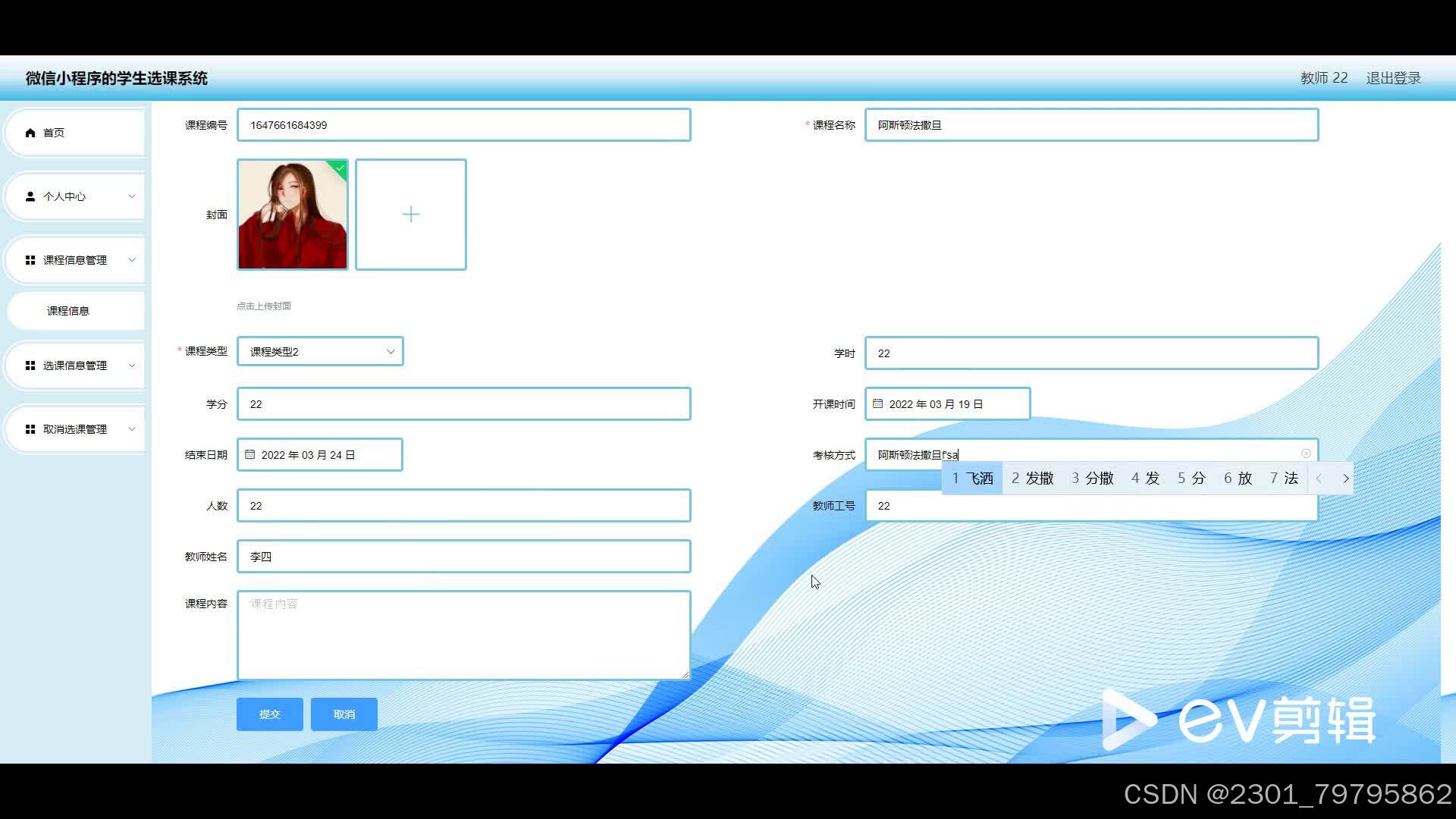Viewport: 1456px width, 819px height.
Task: Click calendar icon in 结束日期 field
Action: 249,455
